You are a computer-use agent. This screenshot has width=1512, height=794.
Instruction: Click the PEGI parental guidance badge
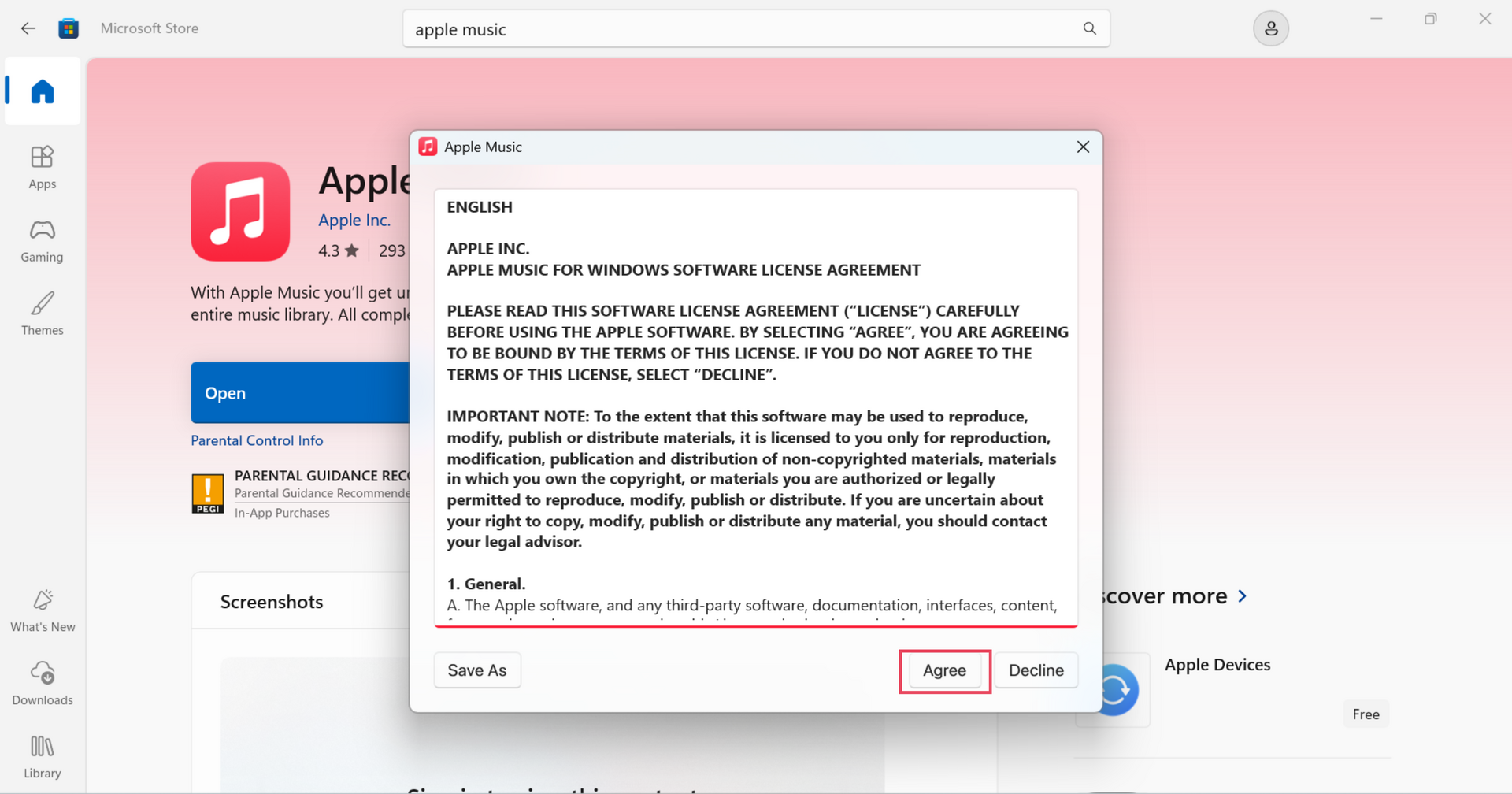[x=208, y=494]
